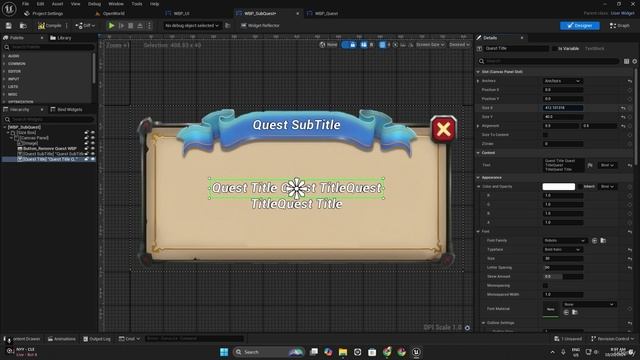This screenshot has width=640, height=360.
Task: Open the Content Drawer
Action: [22, 339]
